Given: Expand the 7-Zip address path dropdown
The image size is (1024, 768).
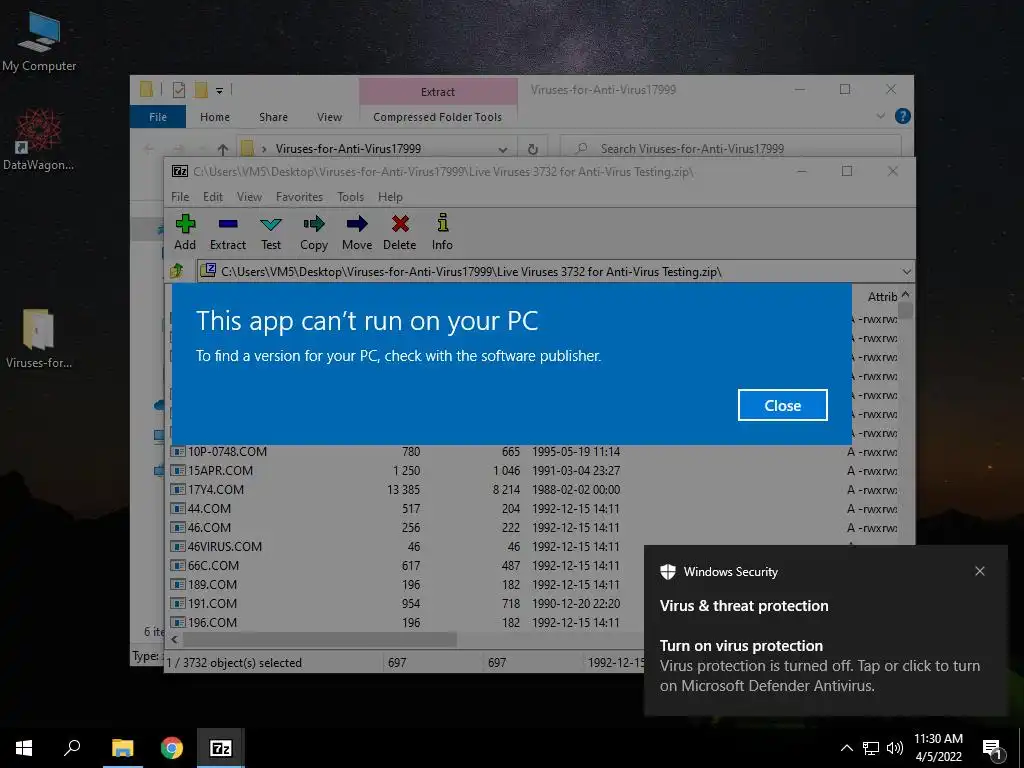Looking at the screenshot, I should (906, 272).
